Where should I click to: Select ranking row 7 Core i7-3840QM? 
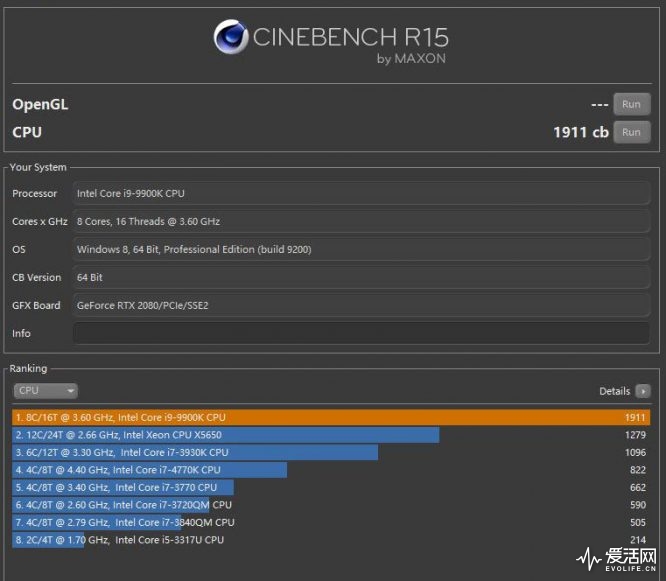[x=331, y=522]
